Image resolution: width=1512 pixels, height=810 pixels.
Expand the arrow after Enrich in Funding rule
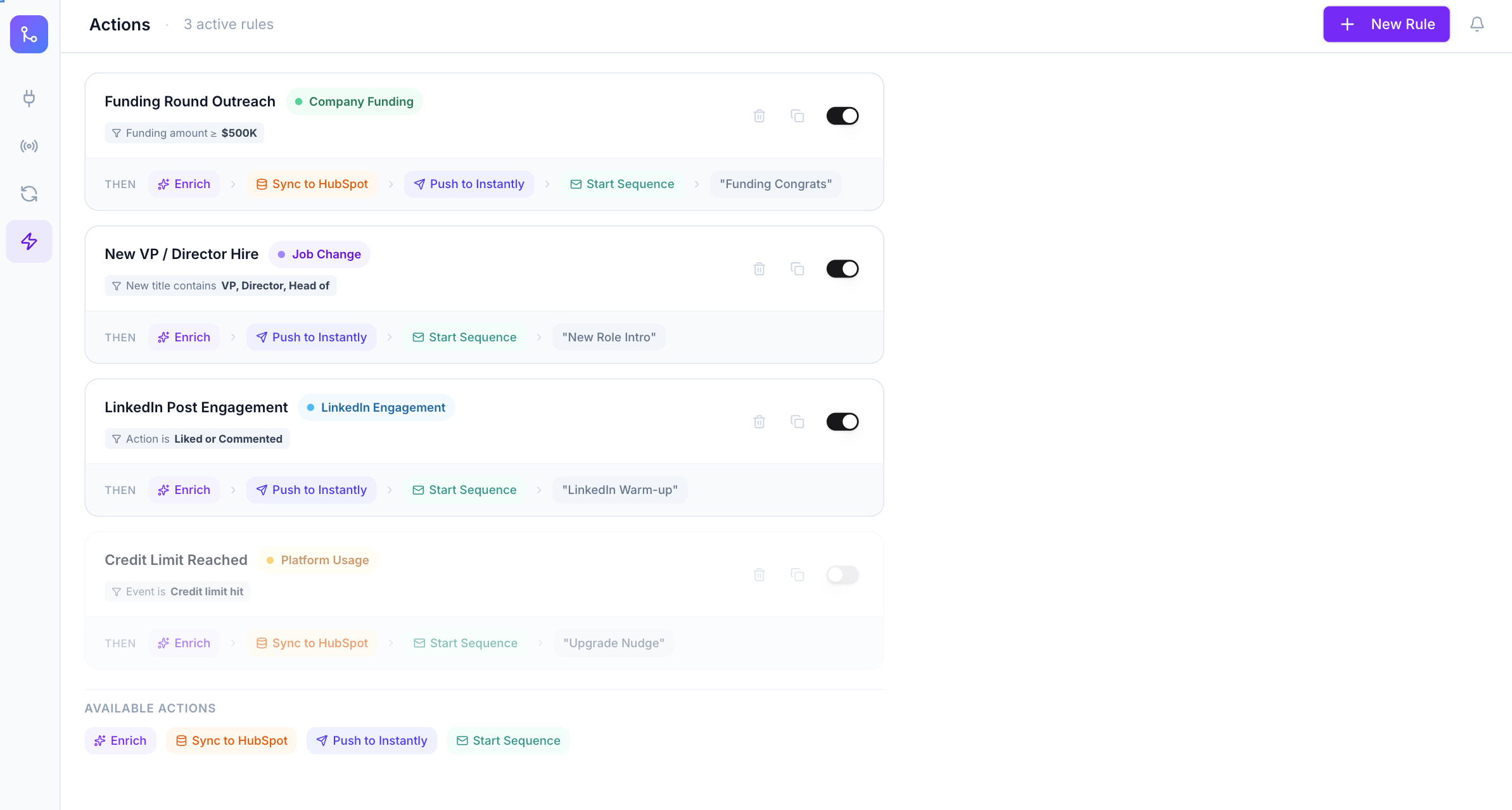tap(233, 184)
